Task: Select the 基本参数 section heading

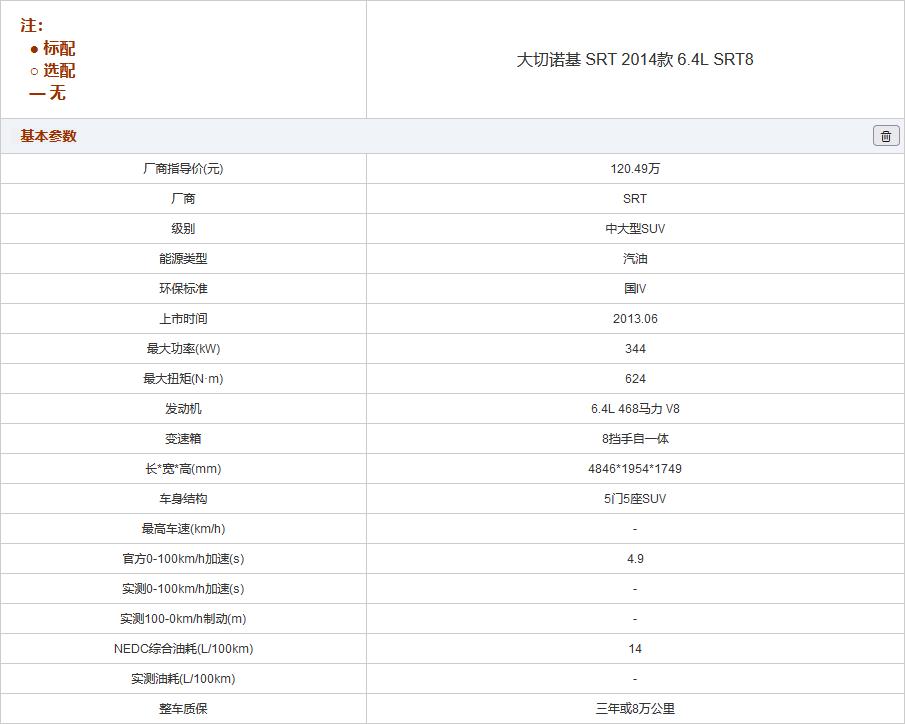Action: (x=48, y=136)
